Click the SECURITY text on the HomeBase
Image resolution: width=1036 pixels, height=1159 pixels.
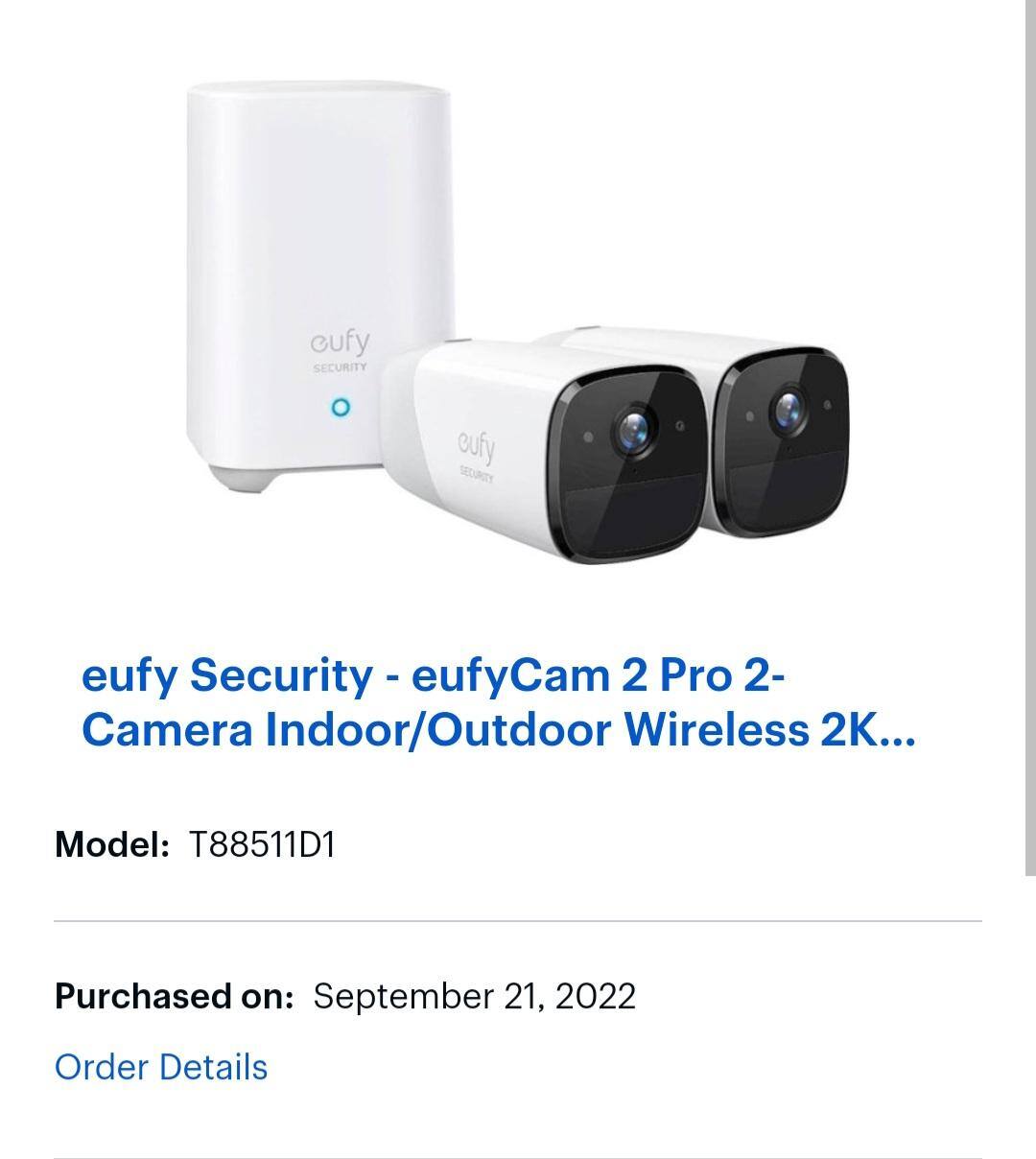pyautogui.click(x=340, y=367)
